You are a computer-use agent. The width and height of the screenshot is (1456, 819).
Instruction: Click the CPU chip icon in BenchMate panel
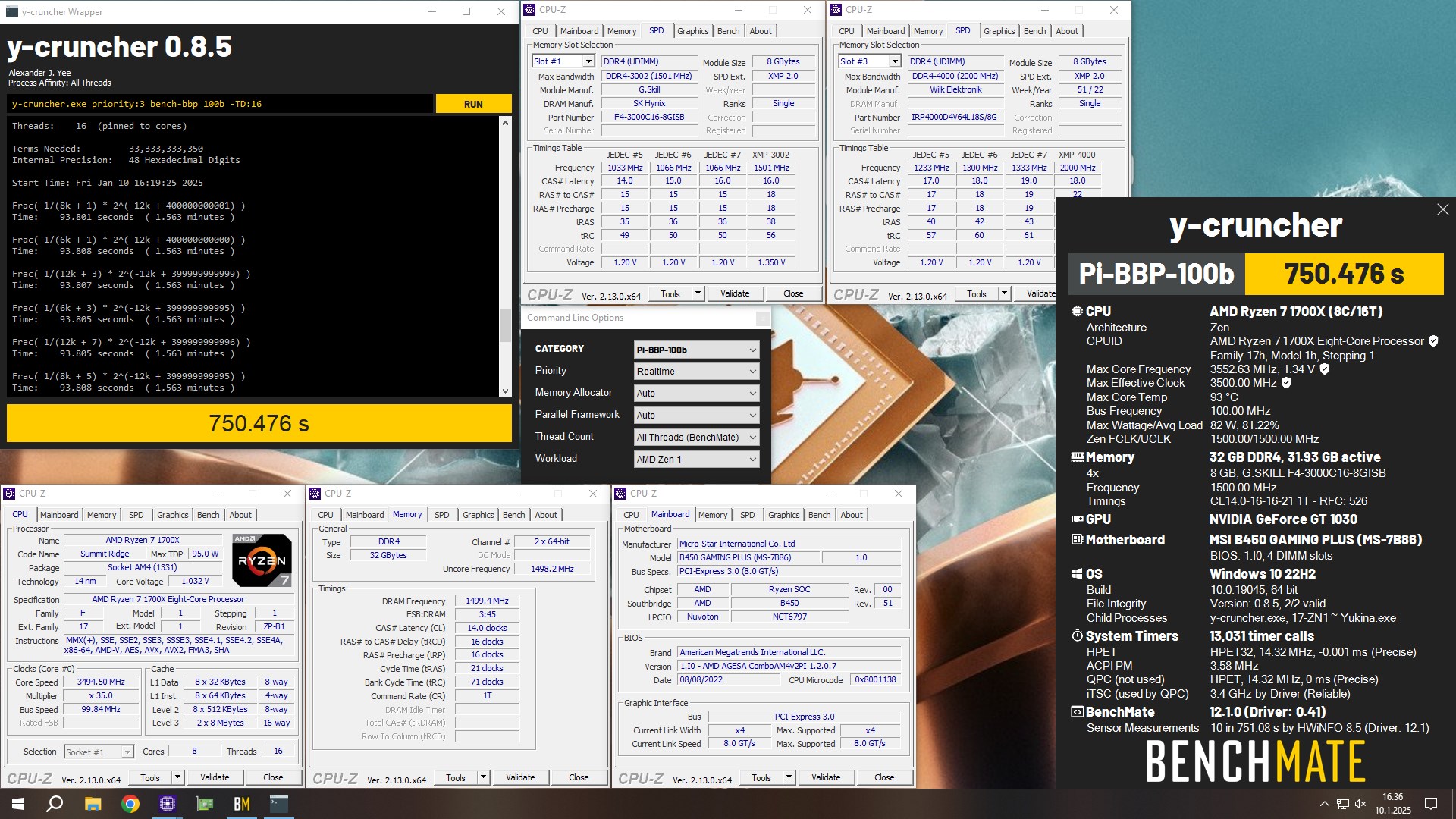click(x=1077, y=312)
